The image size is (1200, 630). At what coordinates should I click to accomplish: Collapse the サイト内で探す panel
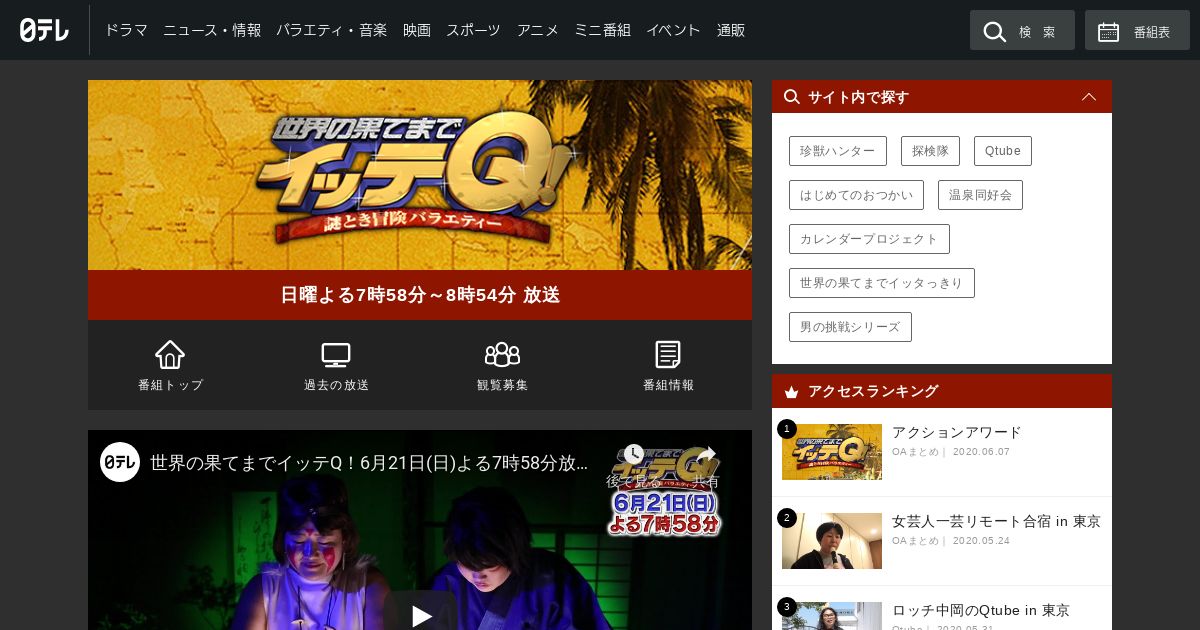pyautogui.click(x=1089, y=97)
